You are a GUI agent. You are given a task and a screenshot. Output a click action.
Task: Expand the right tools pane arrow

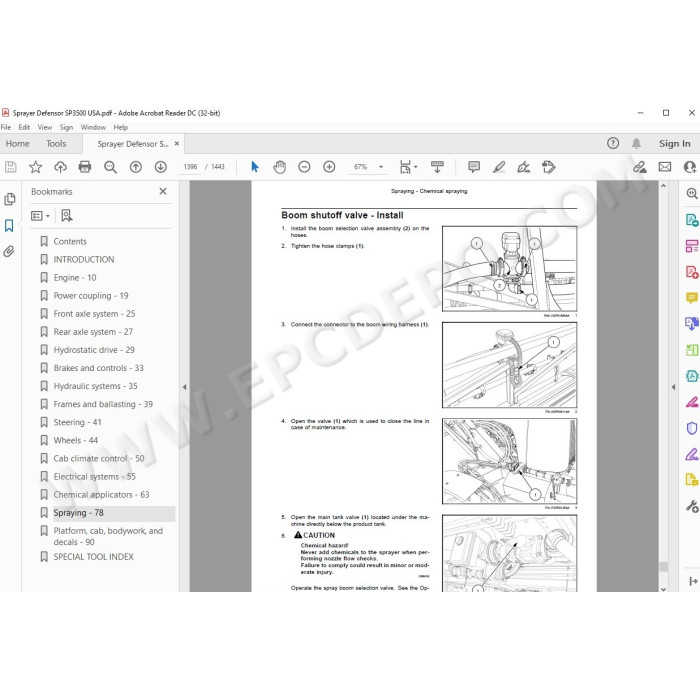[693, 581]
